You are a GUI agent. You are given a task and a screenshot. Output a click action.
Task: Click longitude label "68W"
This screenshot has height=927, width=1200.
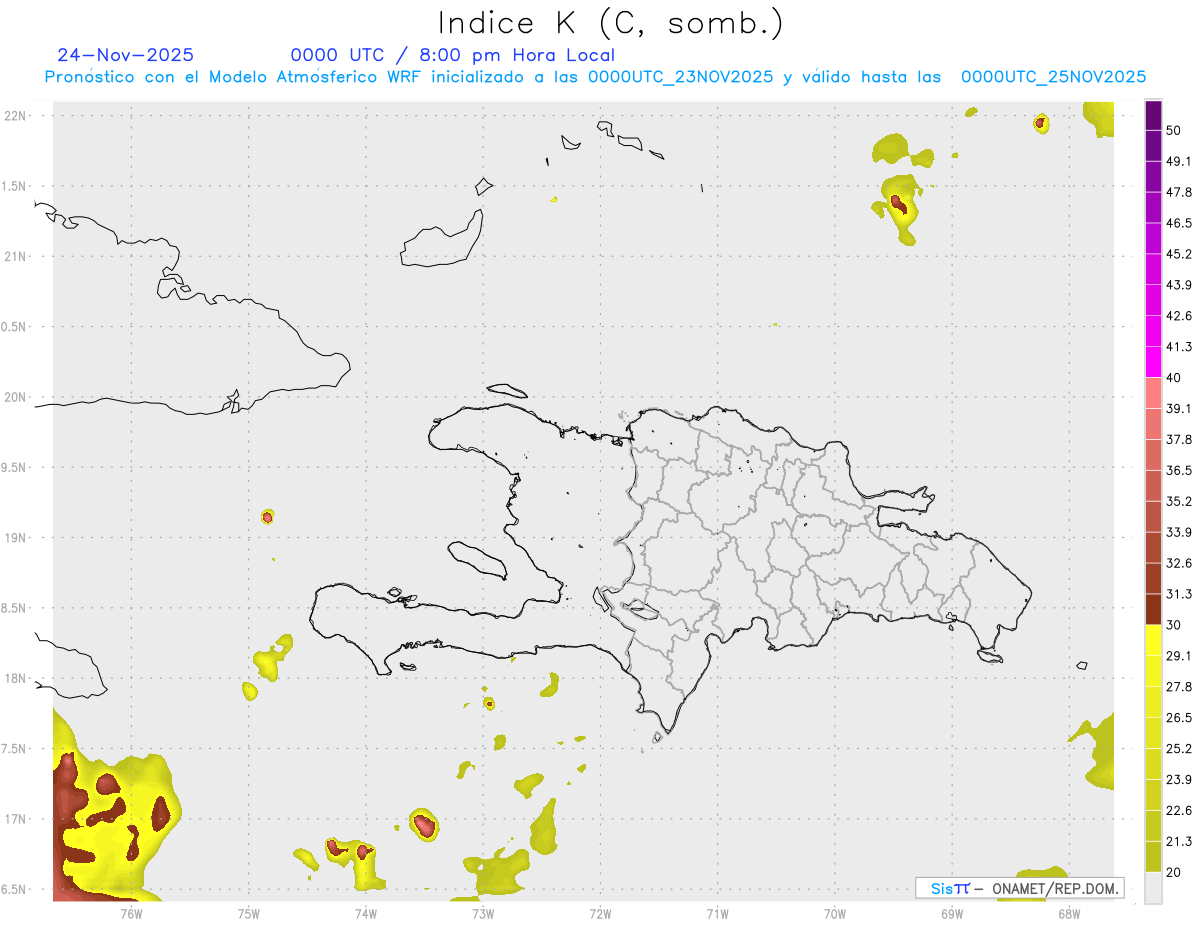point(1069,913)
